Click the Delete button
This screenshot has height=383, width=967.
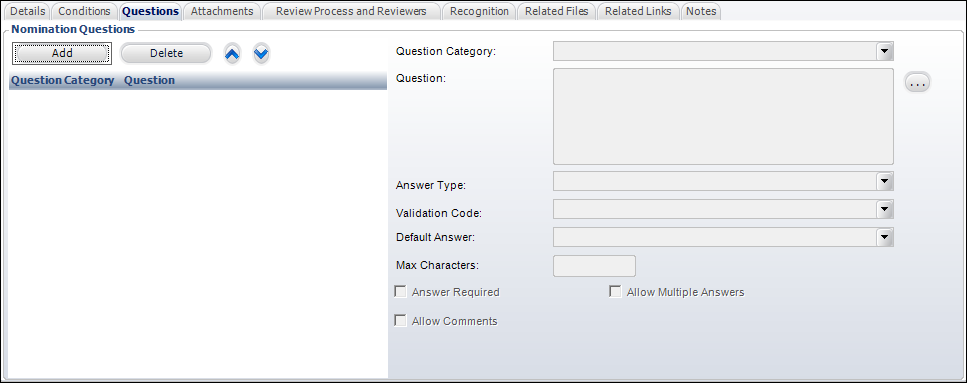(166, 53)
